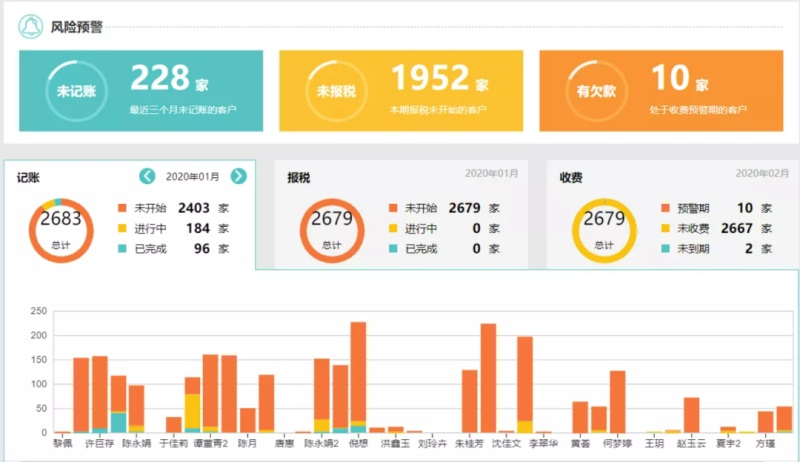Click the 记账 donut chart showing 2683
This screenshot has width=800, height=462.
click(61, 230)
